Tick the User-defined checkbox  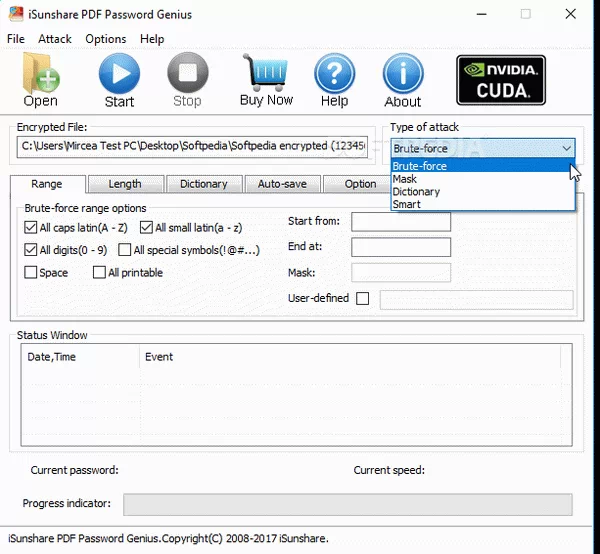[x=362, y=298]
